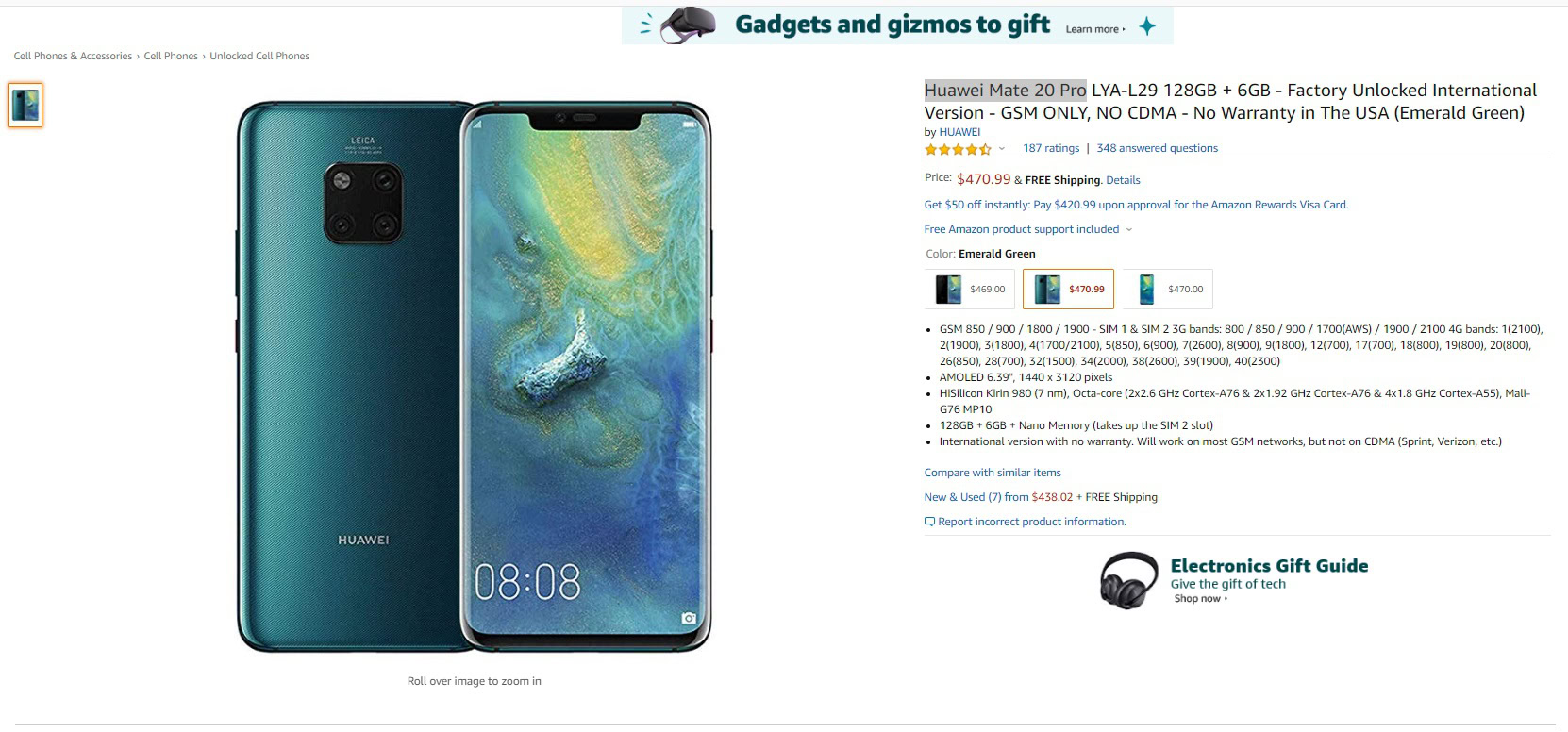Click the VR headset banner image

coord(687,25)
